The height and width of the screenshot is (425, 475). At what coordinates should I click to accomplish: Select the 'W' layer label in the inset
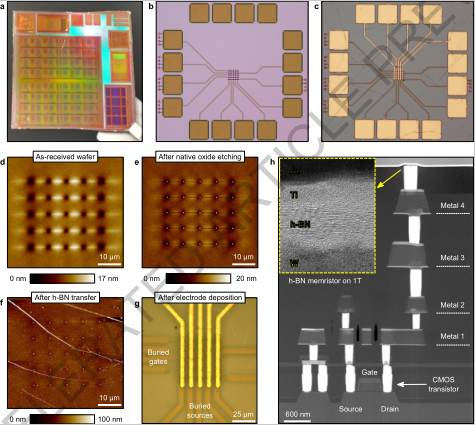(294, 264)
